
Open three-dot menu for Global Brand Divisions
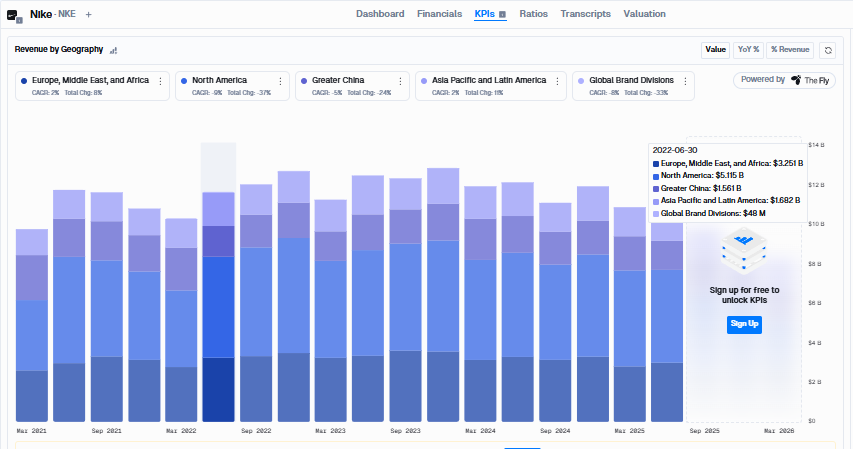(x=685, y=81)
